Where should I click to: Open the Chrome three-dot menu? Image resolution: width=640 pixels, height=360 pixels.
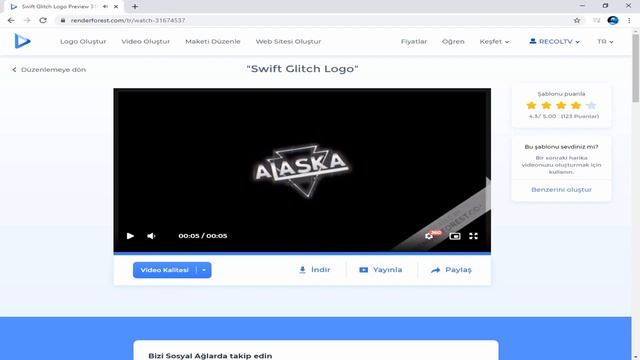[629, 20]
